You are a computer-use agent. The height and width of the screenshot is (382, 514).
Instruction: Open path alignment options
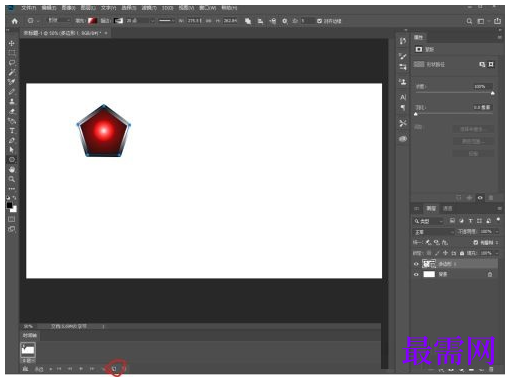260,21
